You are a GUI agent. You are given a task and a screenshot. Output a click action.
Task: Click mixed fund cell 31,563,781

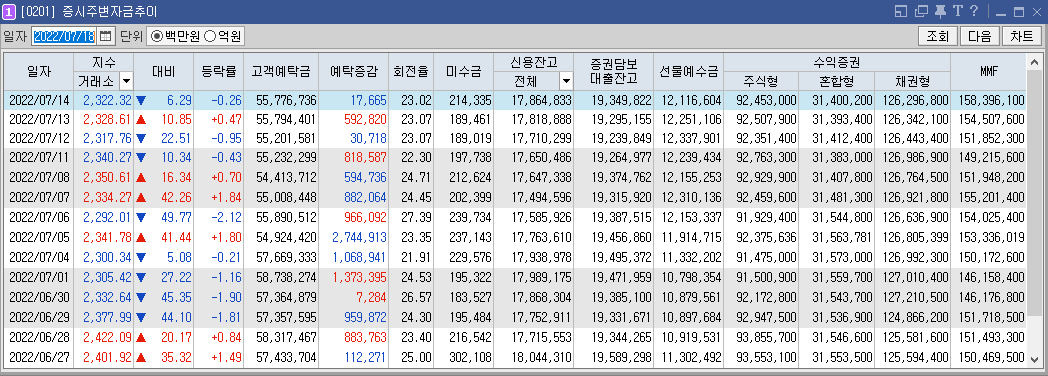tap(842, 237)
